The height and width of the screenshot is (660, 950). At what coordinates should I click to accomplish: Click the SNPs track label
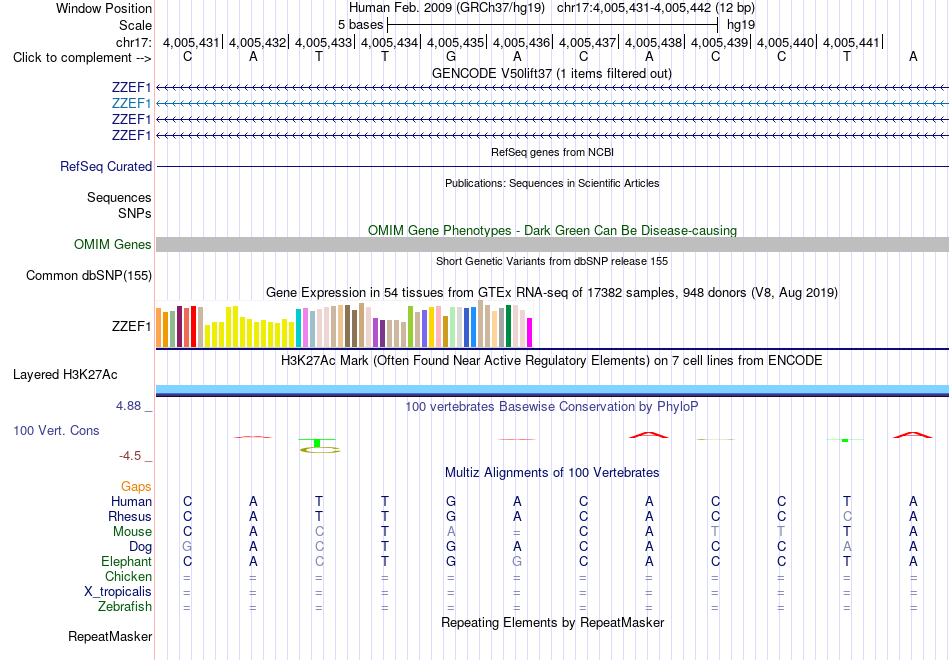click(x=135, y=213)
